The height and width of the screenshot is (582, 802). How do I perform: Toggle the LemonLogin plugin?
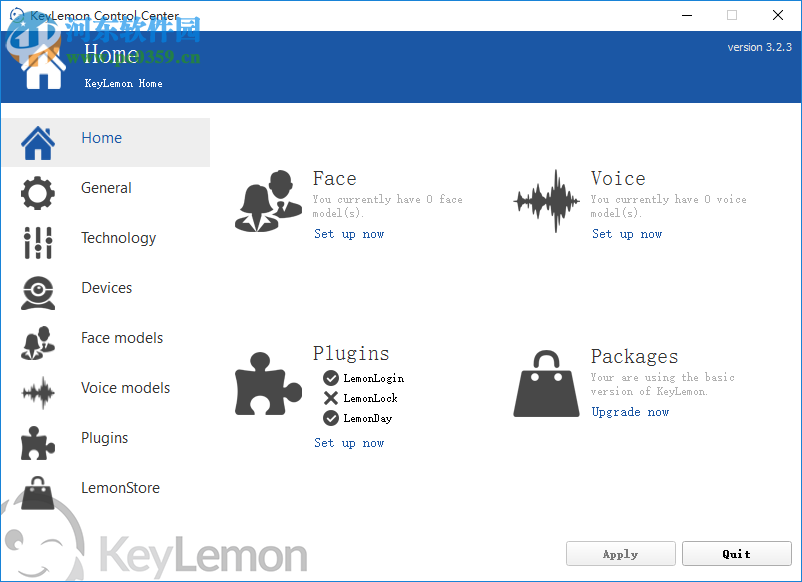point(330,378)
